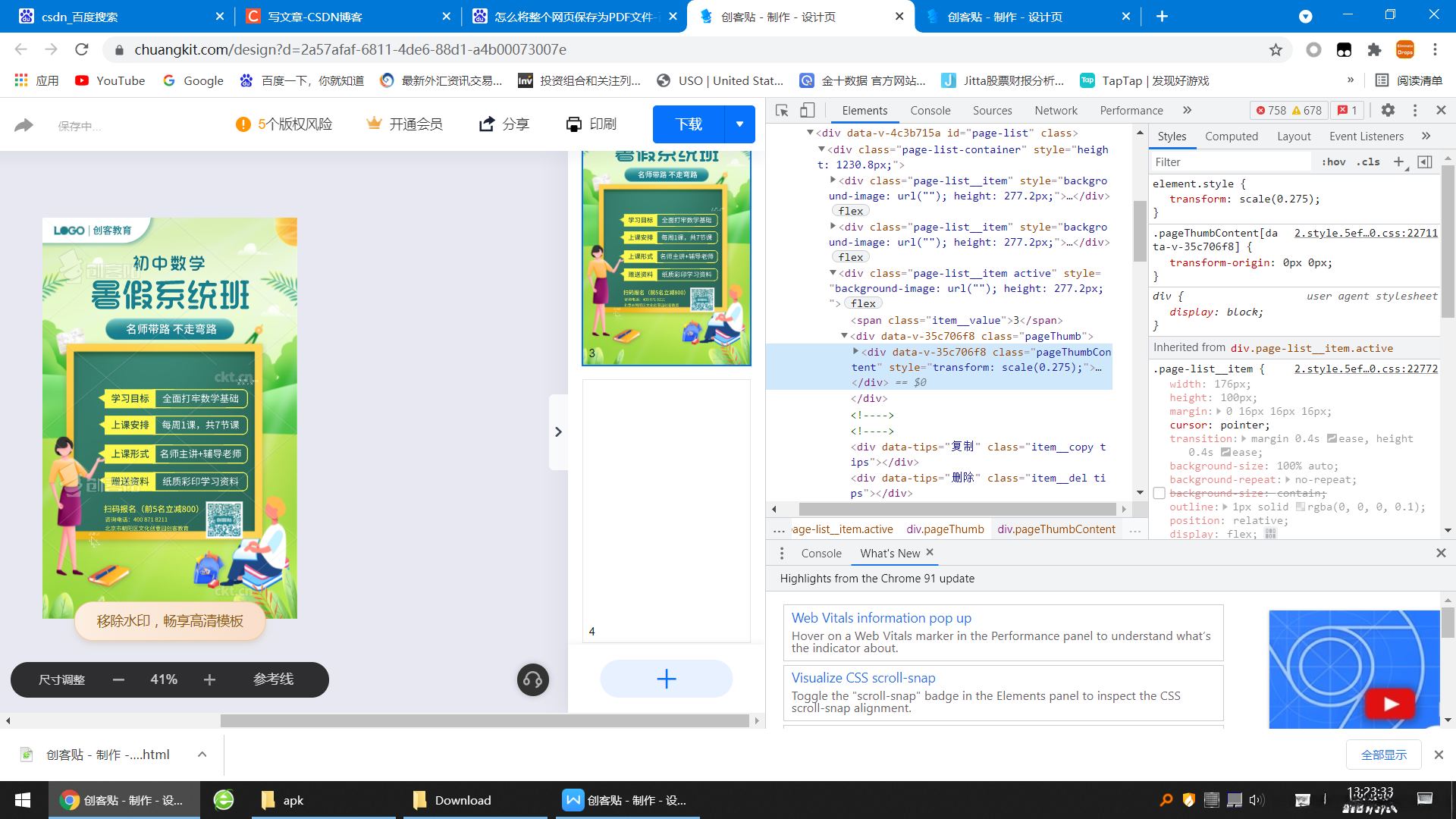
Task: Expand the pageThumbContent div node
Action: coord(855,352)
